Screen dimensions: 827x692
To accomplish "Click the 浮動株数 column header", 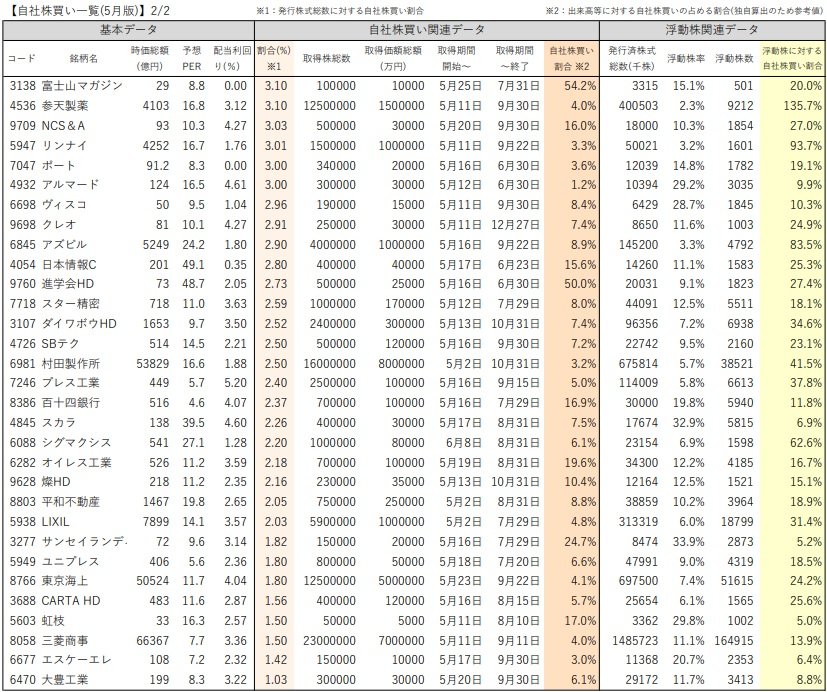I will coord(734,59).
